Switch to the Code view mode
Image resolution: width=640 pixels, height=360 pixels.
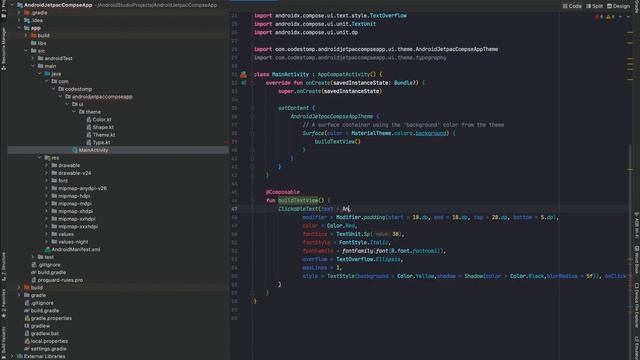pyautogui.click(x=572, y=6)
